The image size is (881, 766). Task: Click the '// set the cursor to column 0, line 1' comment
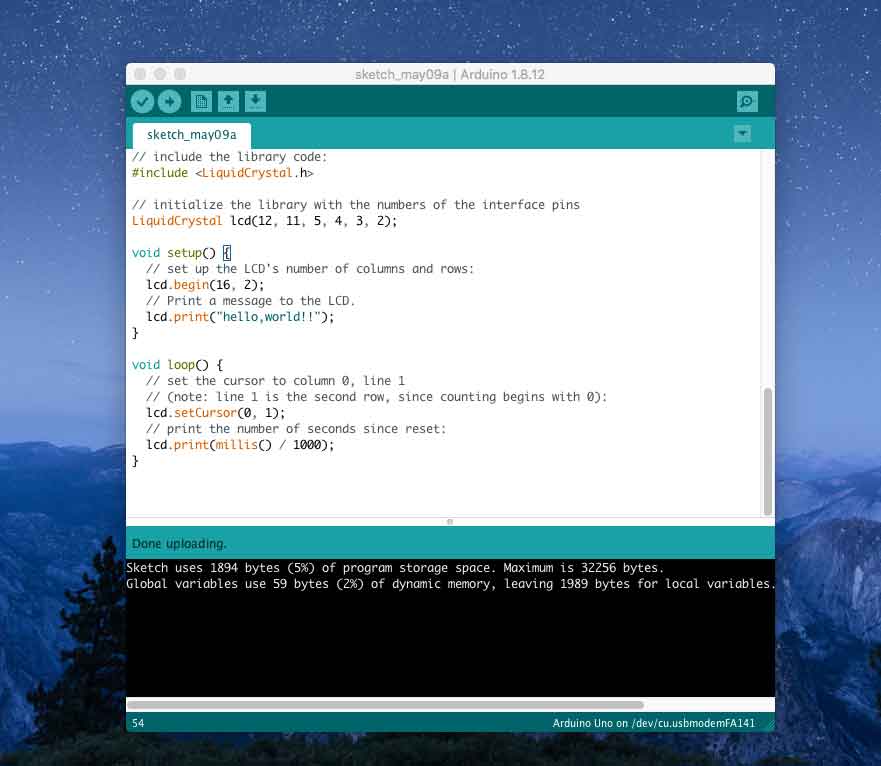(x=275, y=381)
